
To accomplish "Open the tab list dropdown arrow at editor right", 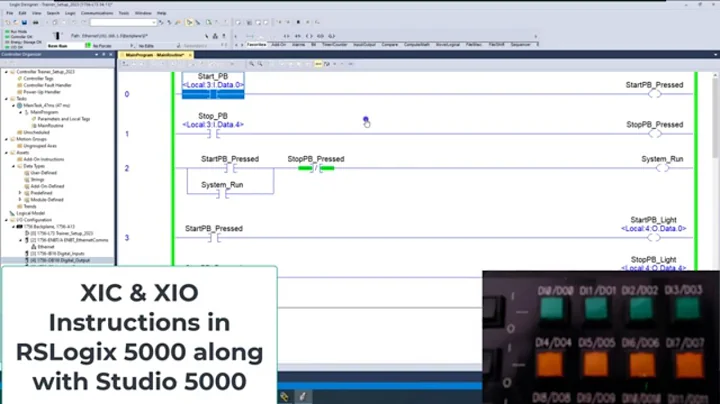I will 715,55.
